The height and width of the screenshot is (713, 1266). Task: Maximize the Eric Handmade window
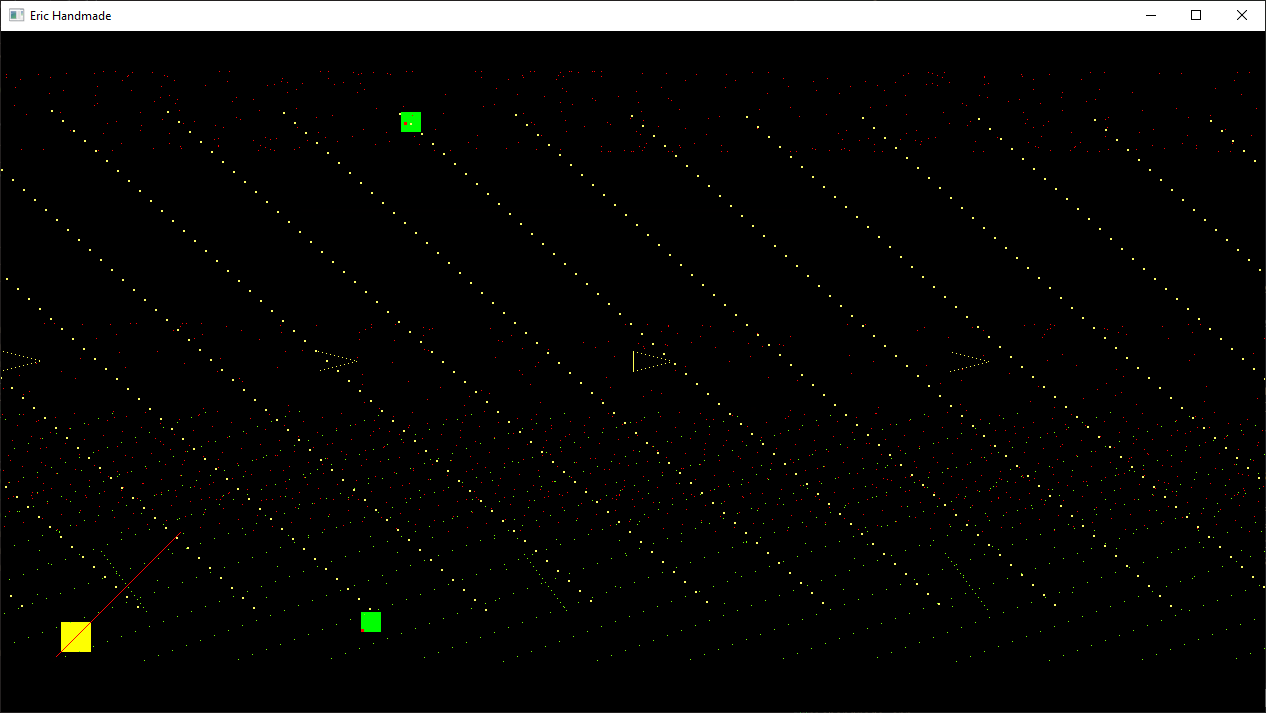point(1196,15)
